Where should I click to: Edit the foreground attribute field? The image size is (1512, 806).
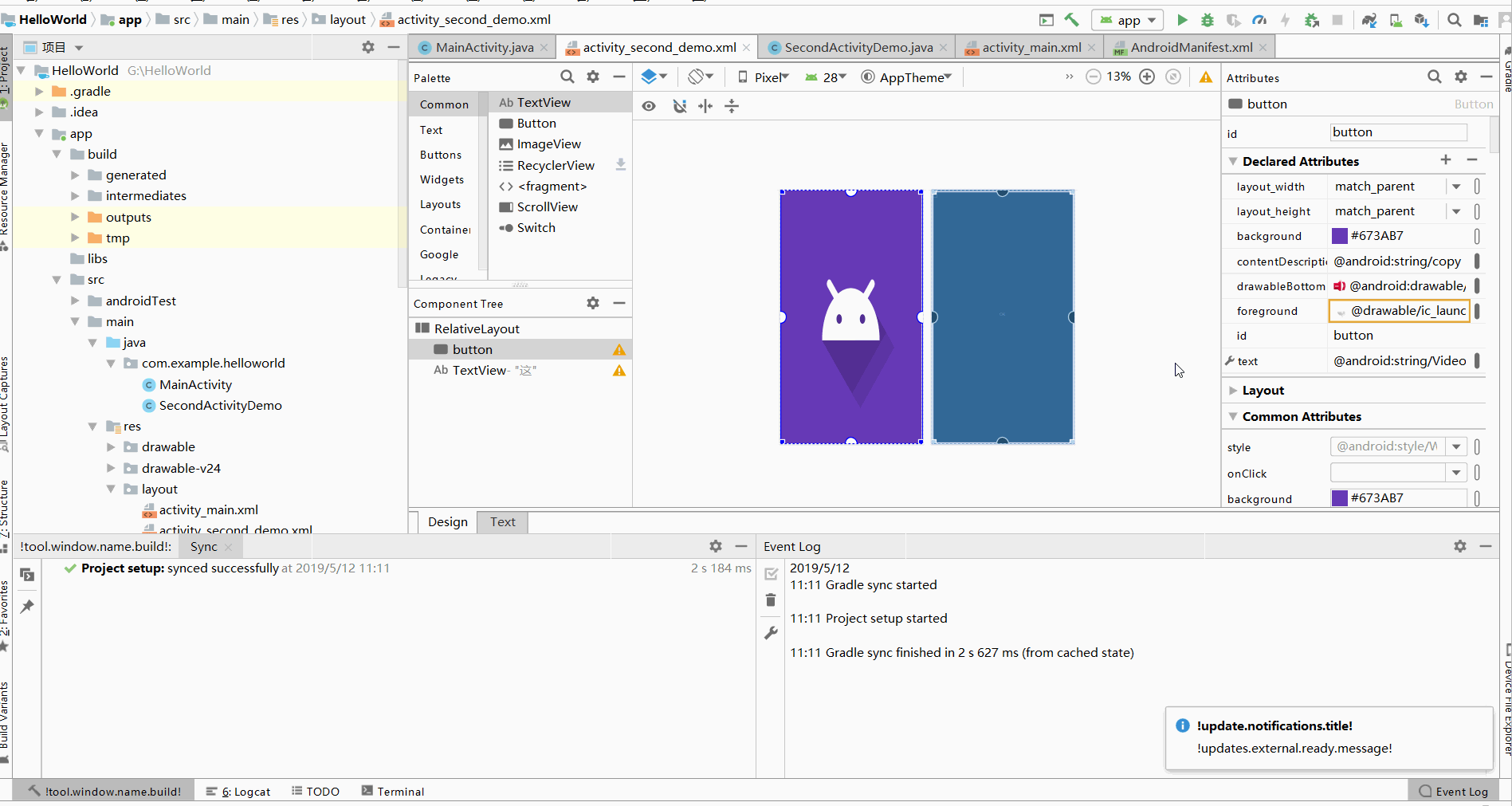tap(1400, 311)
